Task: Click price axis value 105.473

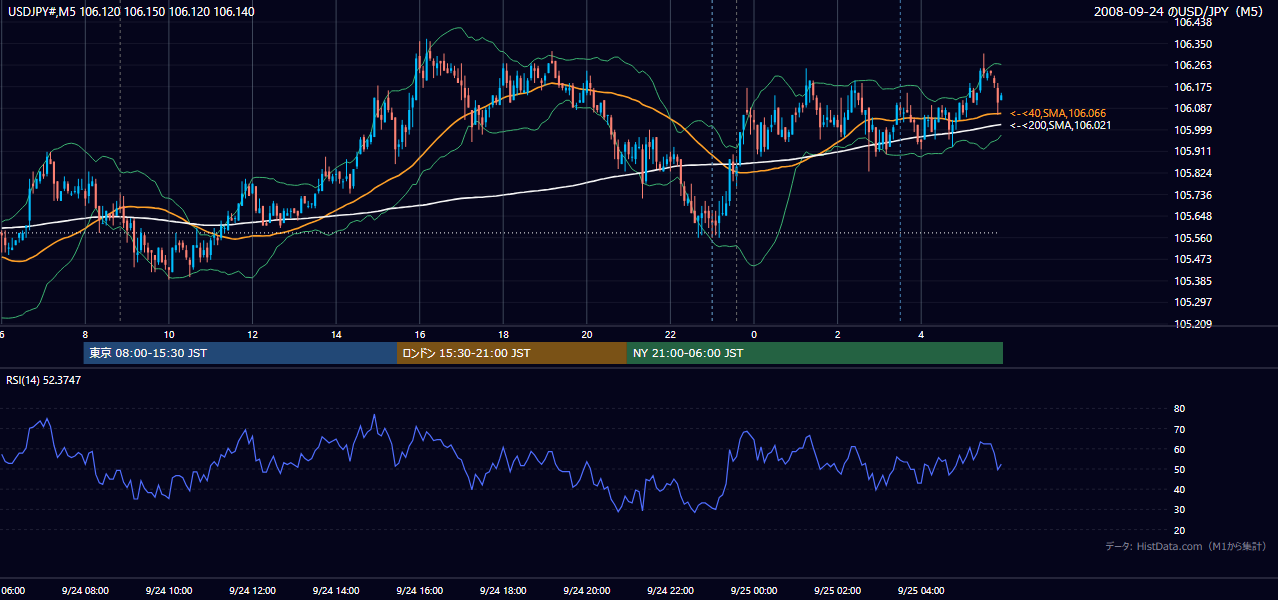Action: 1193,259
